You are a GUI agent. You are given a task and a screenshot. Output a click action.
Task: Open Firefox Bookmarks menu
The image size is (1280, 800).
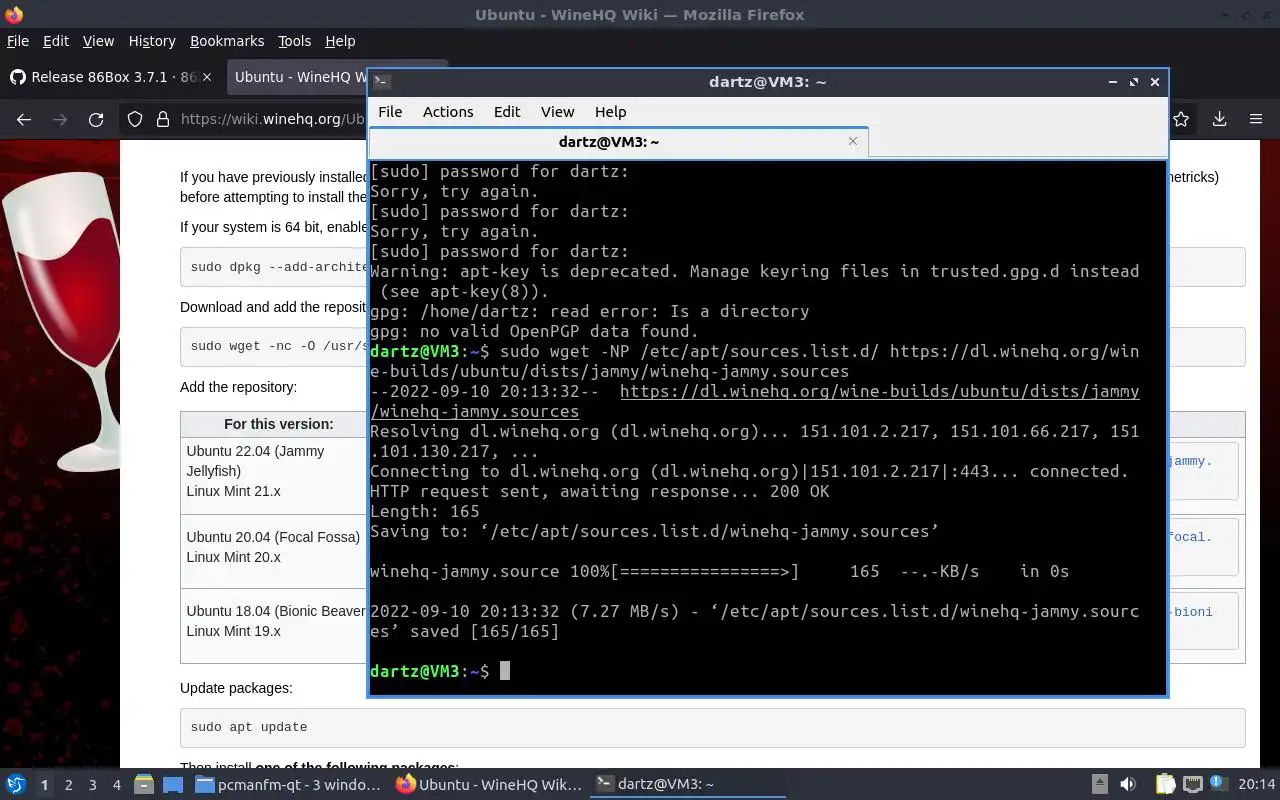[227, 41]
